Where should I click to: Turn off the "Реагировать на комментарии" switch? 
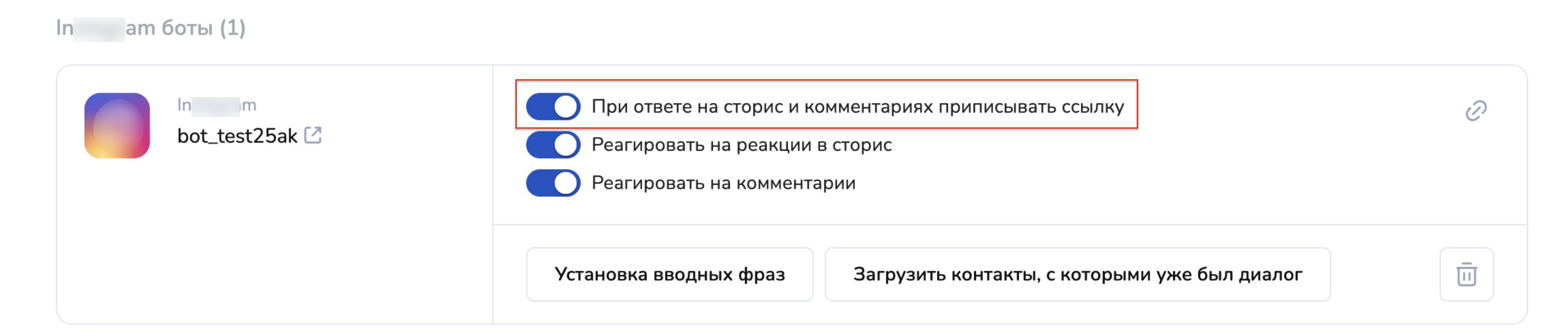(x=553, y=183)
